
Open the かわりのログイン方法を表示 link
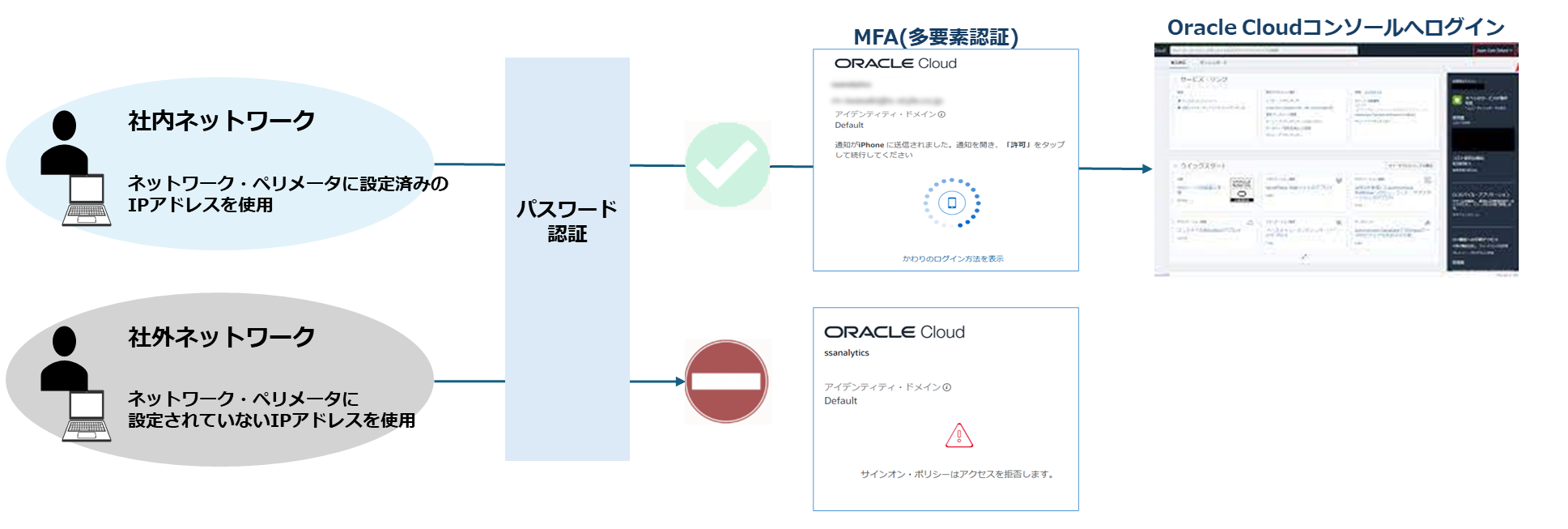(953, 258)
